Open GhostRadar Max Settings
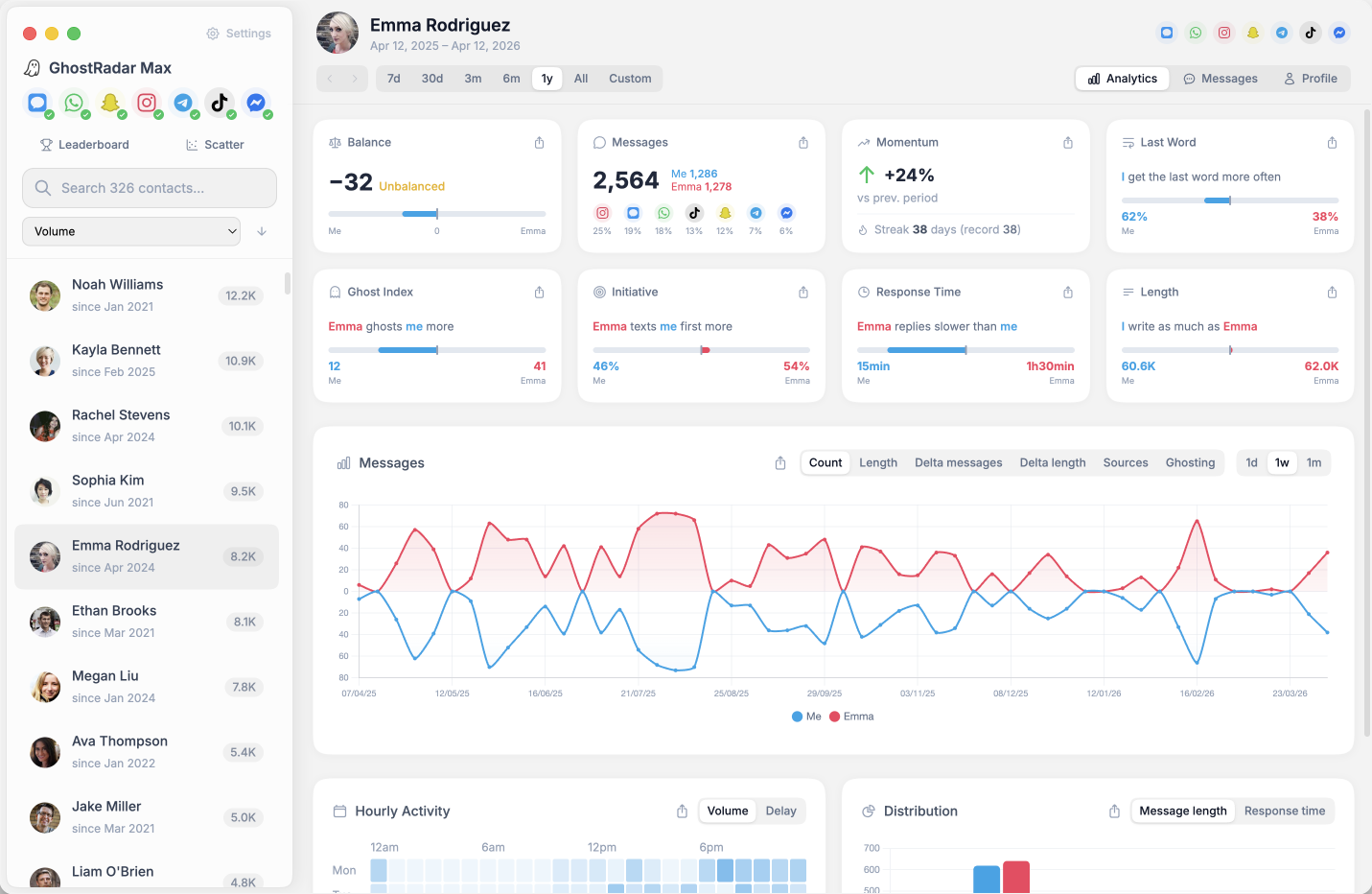Screen dimensions: 1372x894 (238, 33)
